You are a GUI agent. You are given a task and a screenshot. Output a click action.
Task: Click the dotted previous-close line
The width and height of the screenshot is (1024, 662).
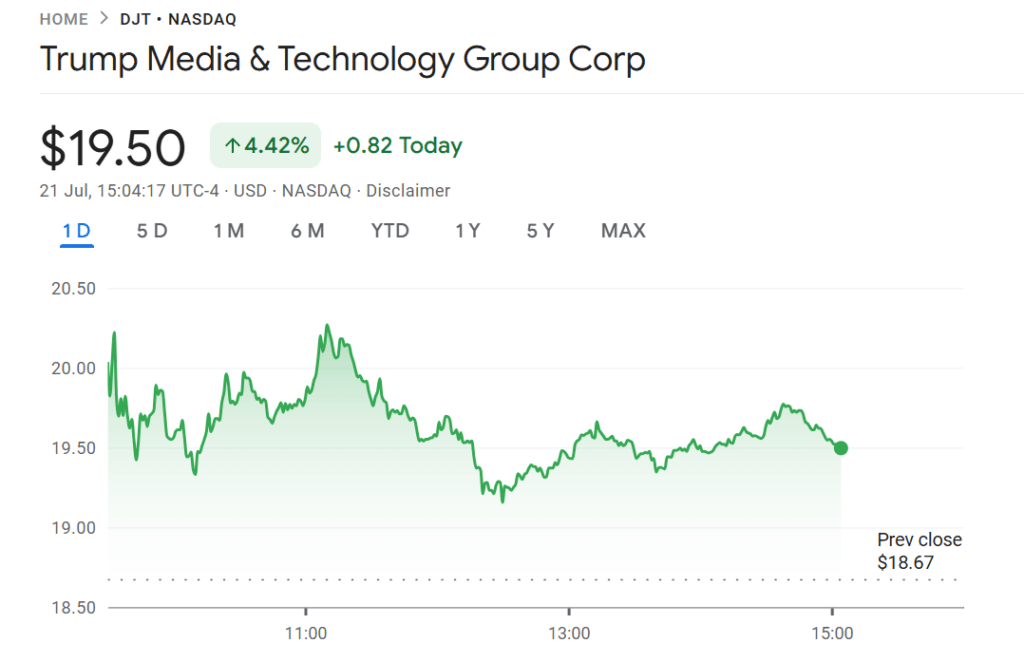500,579
